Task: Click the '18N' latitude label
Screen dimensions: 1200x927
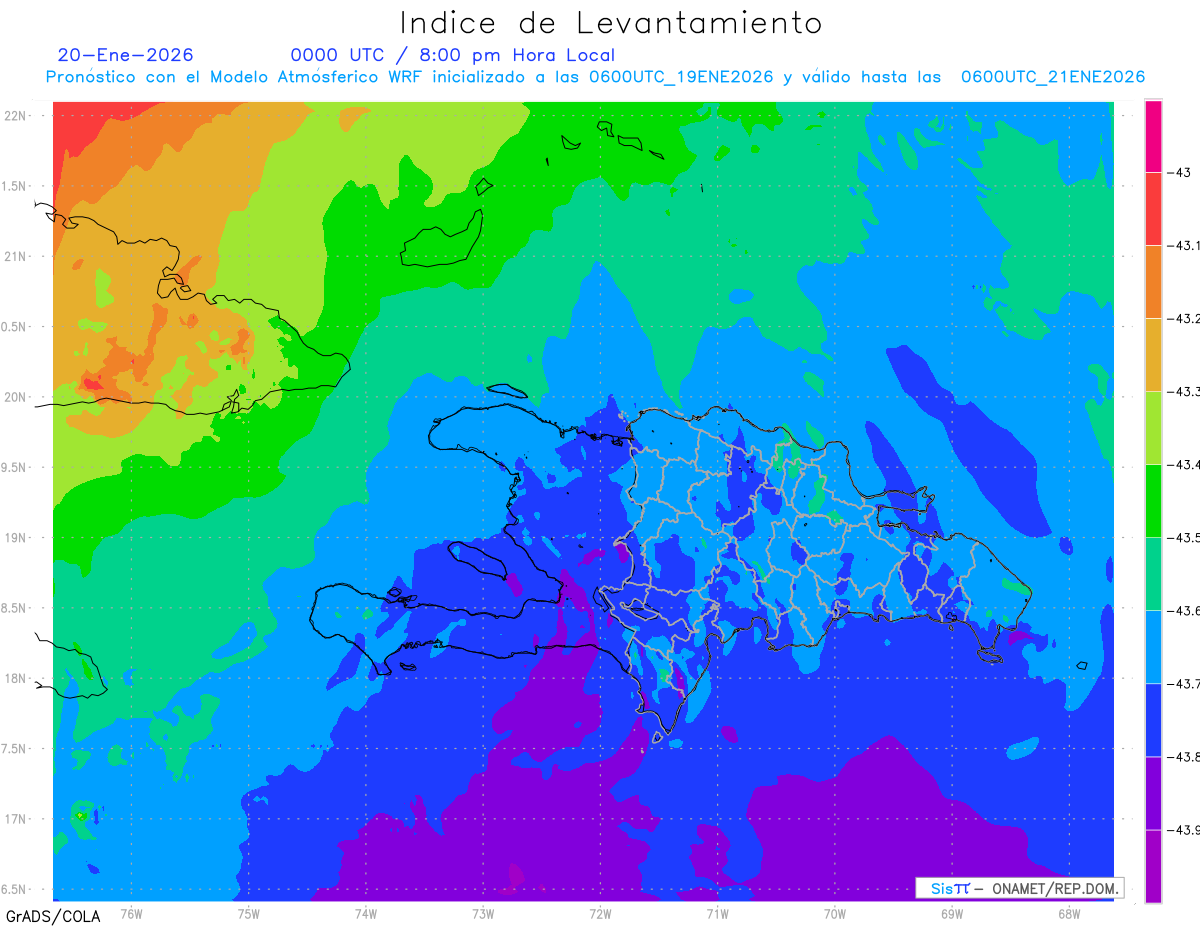Action: [14, 678]
